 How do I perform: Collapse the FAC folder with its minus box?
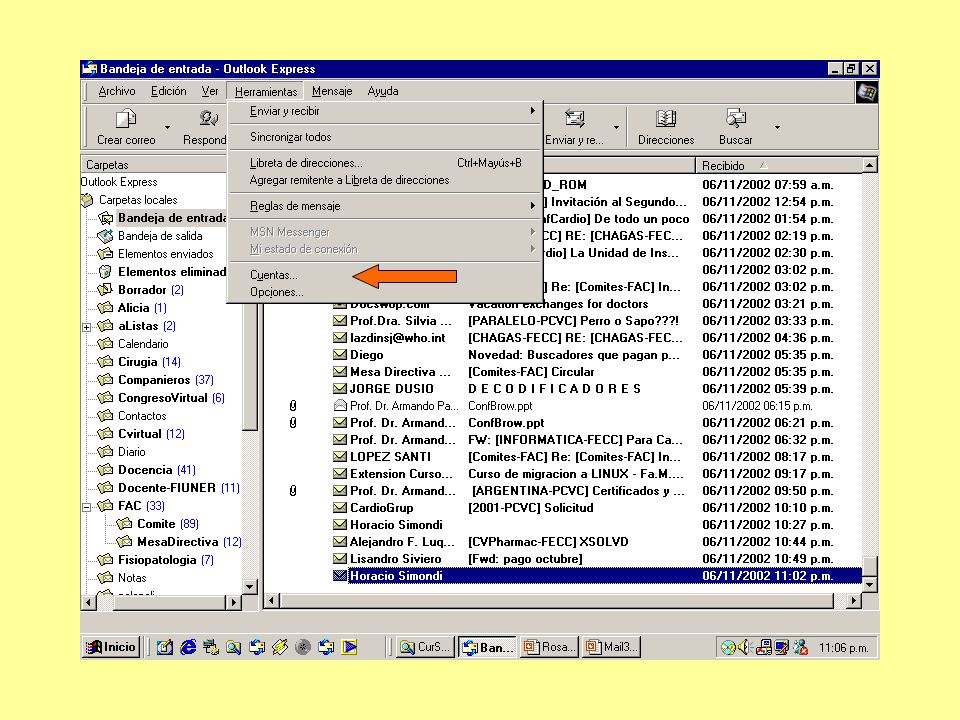[87, 507]
